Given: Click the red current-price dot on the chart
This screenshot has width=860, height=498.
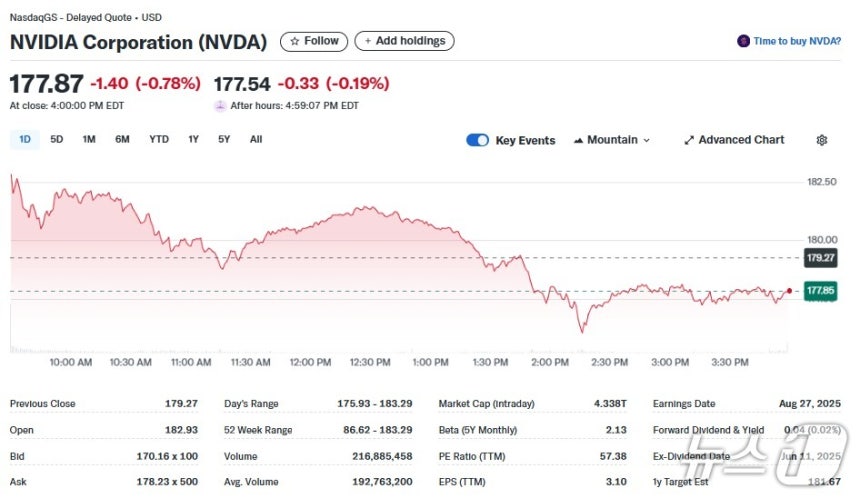Looking at the screenshot, I should (789, 291).
